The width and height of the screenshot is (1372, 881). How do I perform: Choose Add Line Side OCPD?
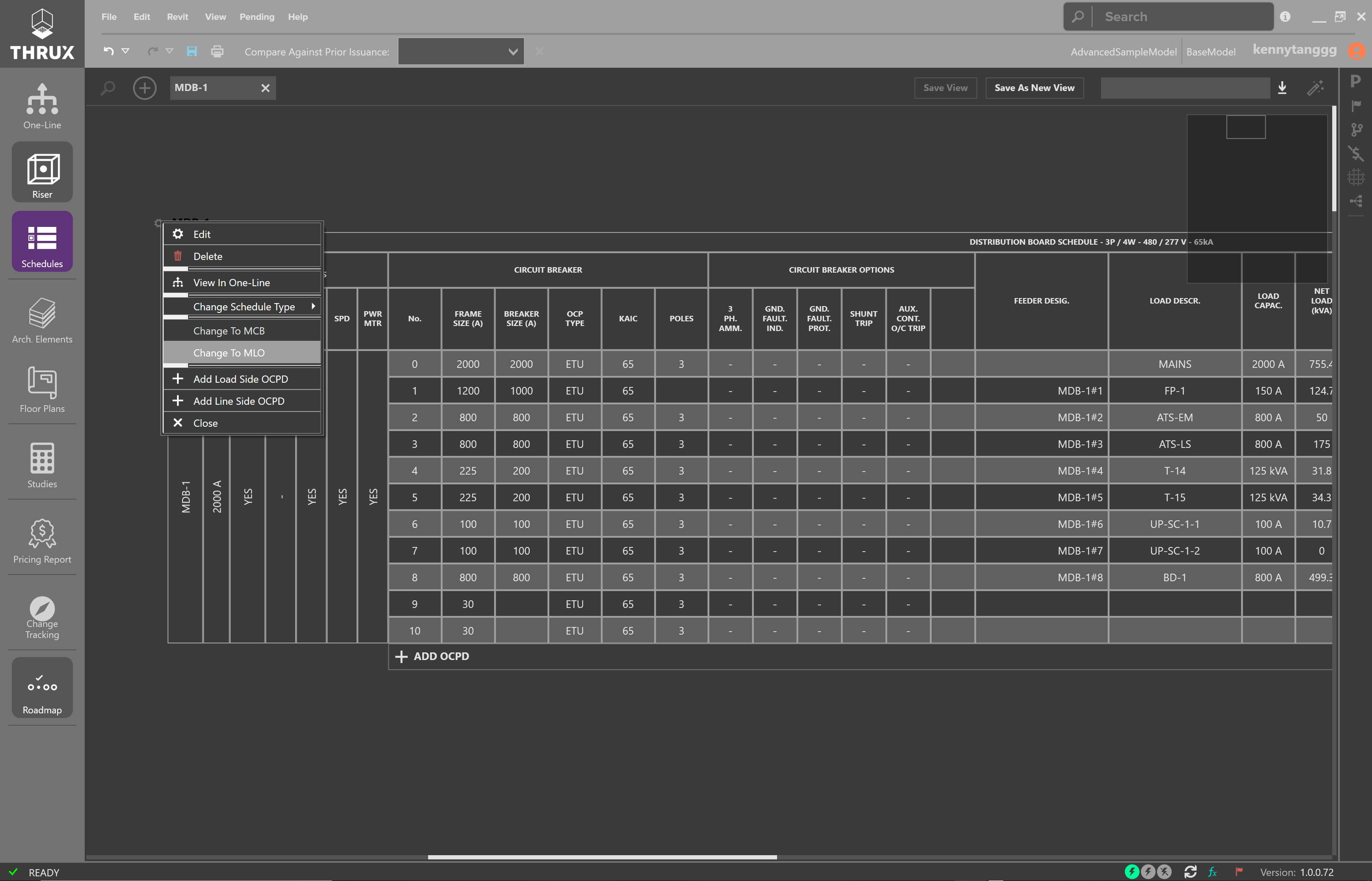tap(241, 401)
